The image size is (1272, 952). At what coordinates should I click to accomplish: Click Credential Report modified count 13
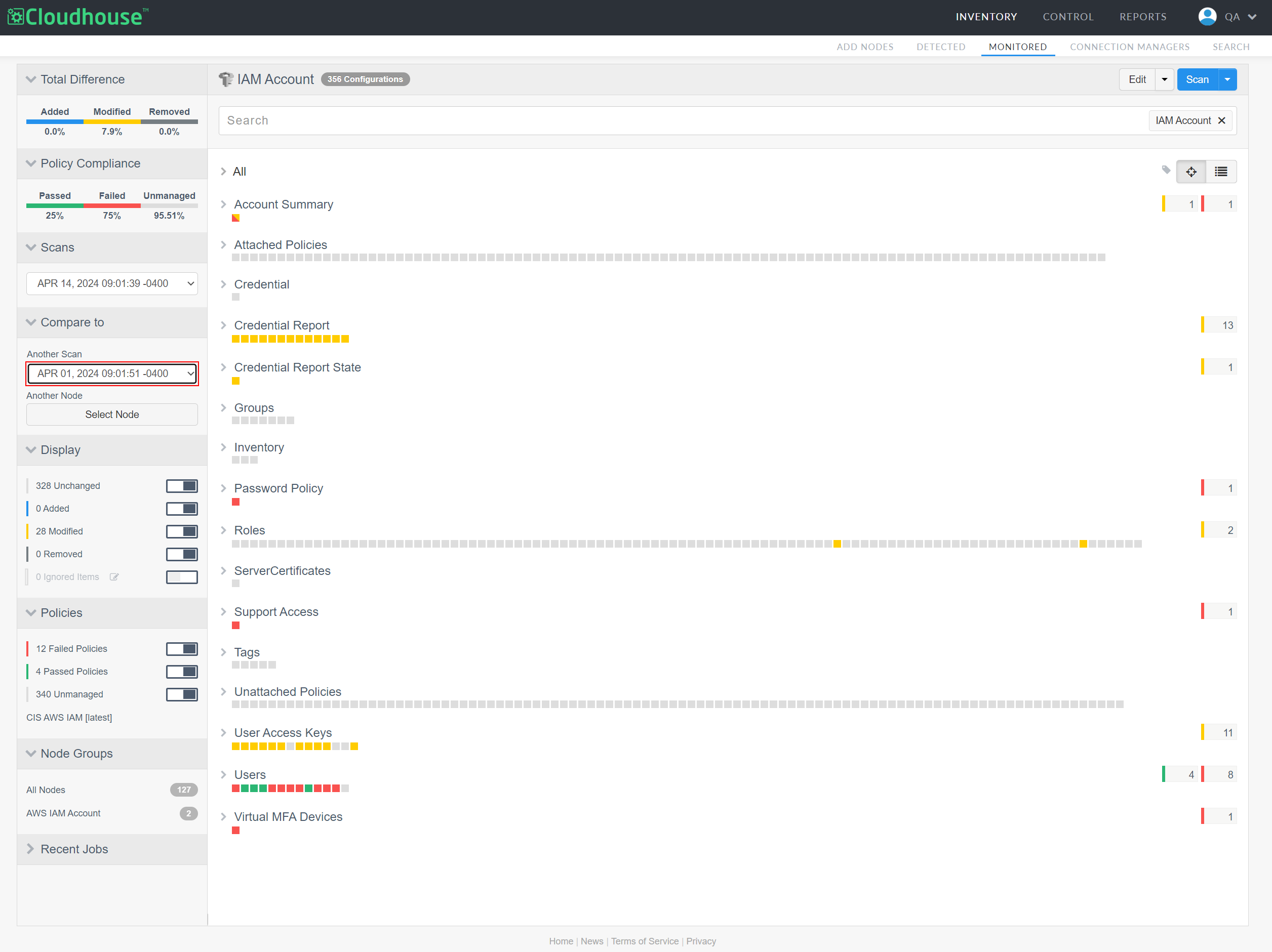click(1219, 325)
